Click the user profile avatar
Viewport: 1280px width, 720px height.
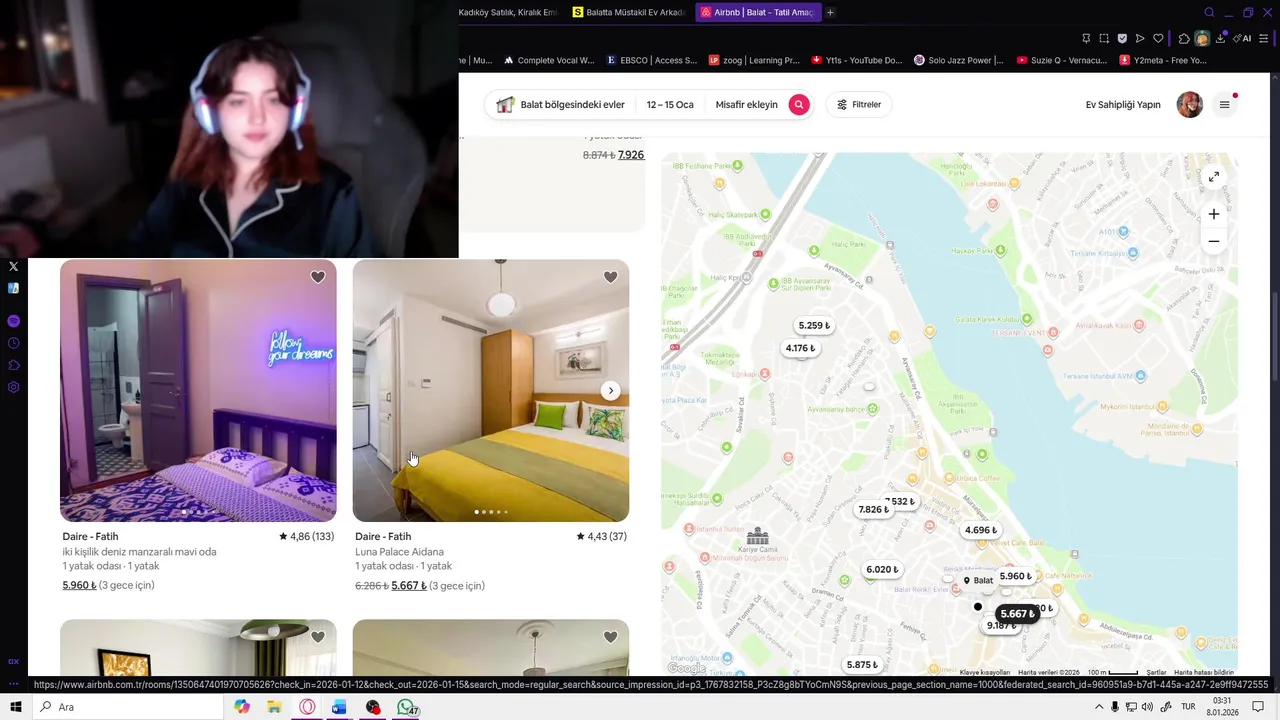(x=1189, y=104)
